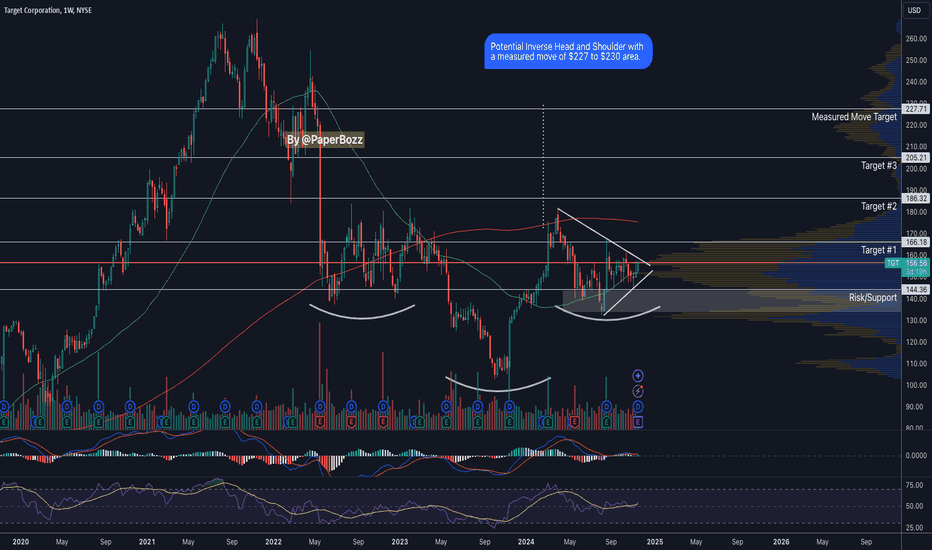Click the TGT ticker tag on price axis
Image resolution: width=932 pixels, height=550 pixels.
[x=893, y=263]
